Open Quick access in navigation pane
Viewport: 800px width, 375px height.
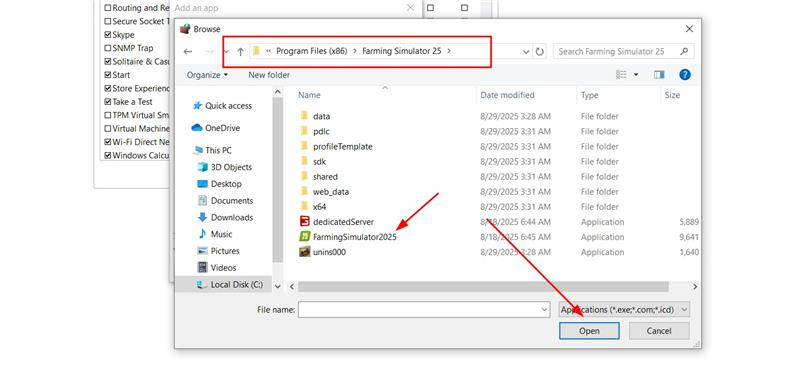pos(222,106)
